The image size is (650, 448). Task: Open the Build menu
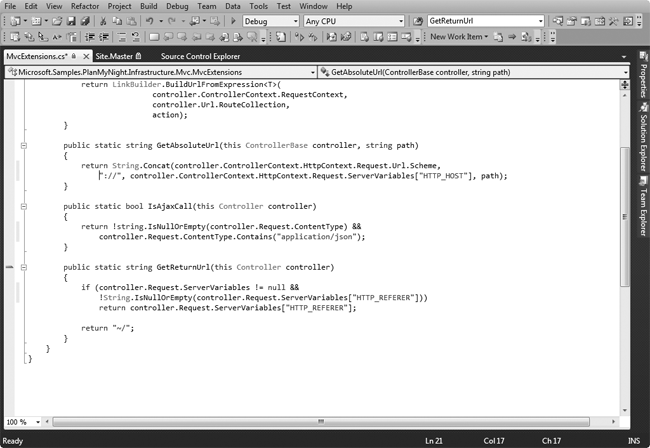click(148, 6)
